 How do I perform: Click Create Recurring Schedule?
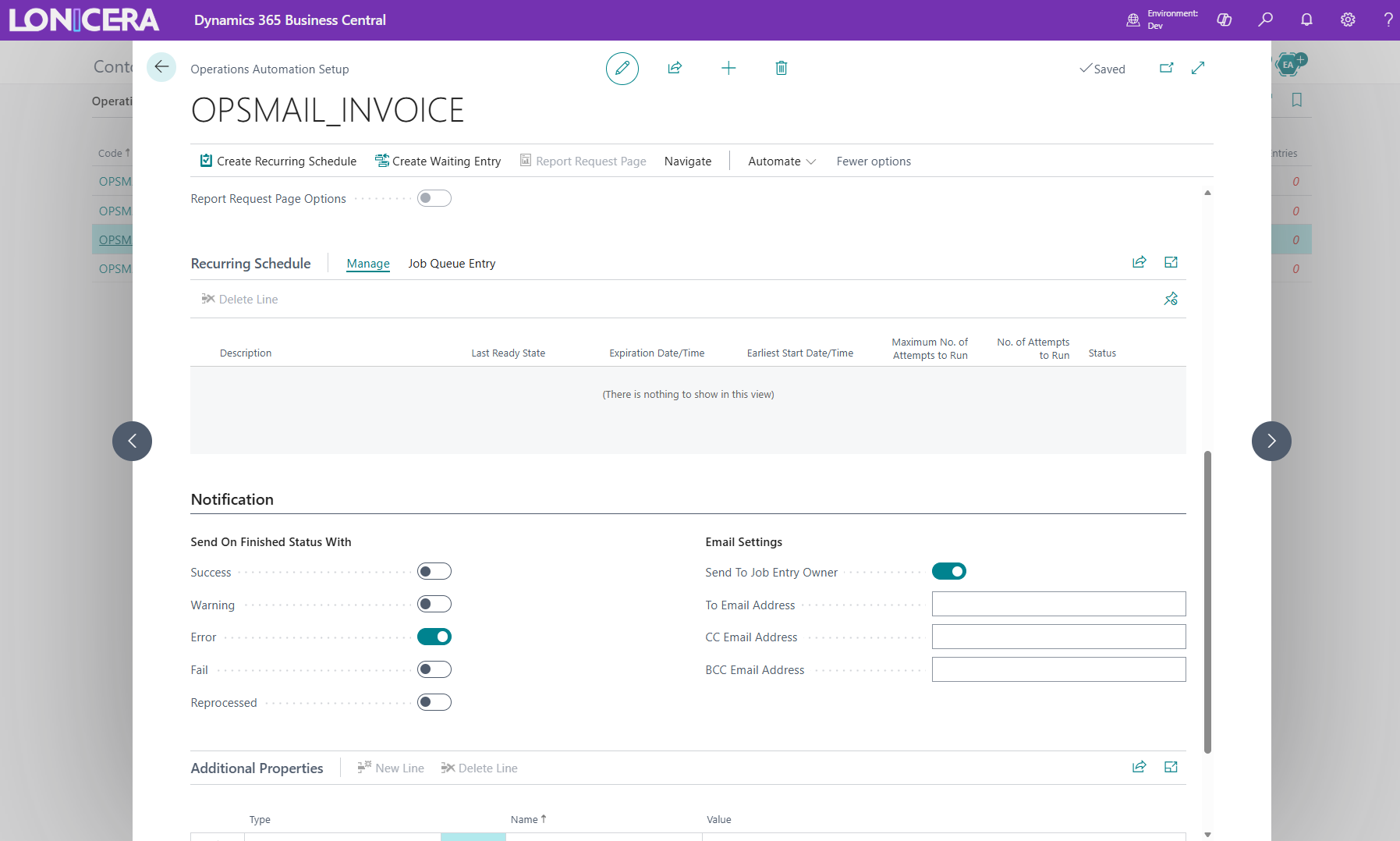(278, 161)
